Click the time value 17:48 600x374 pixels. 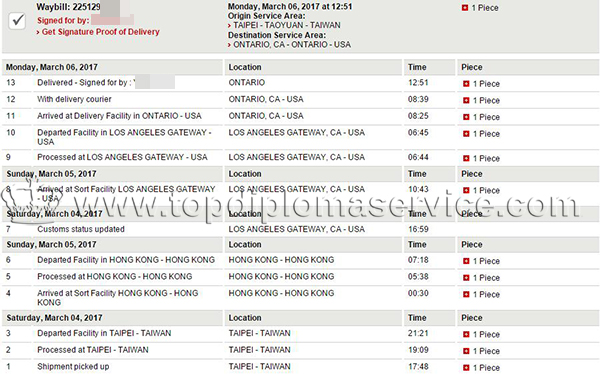click(418, 367)
